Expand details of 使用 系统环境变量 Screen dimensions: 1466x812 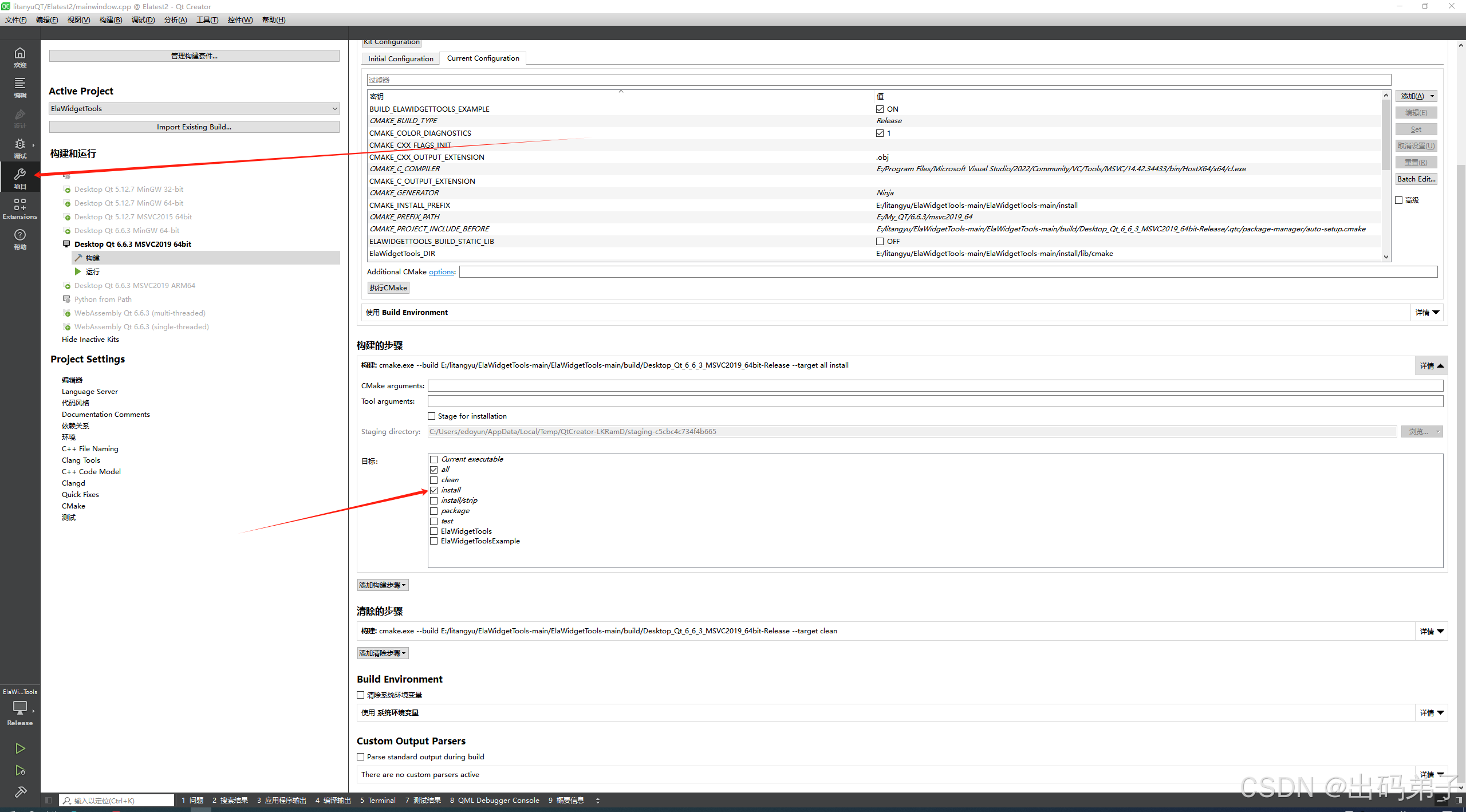(1431, 712)
